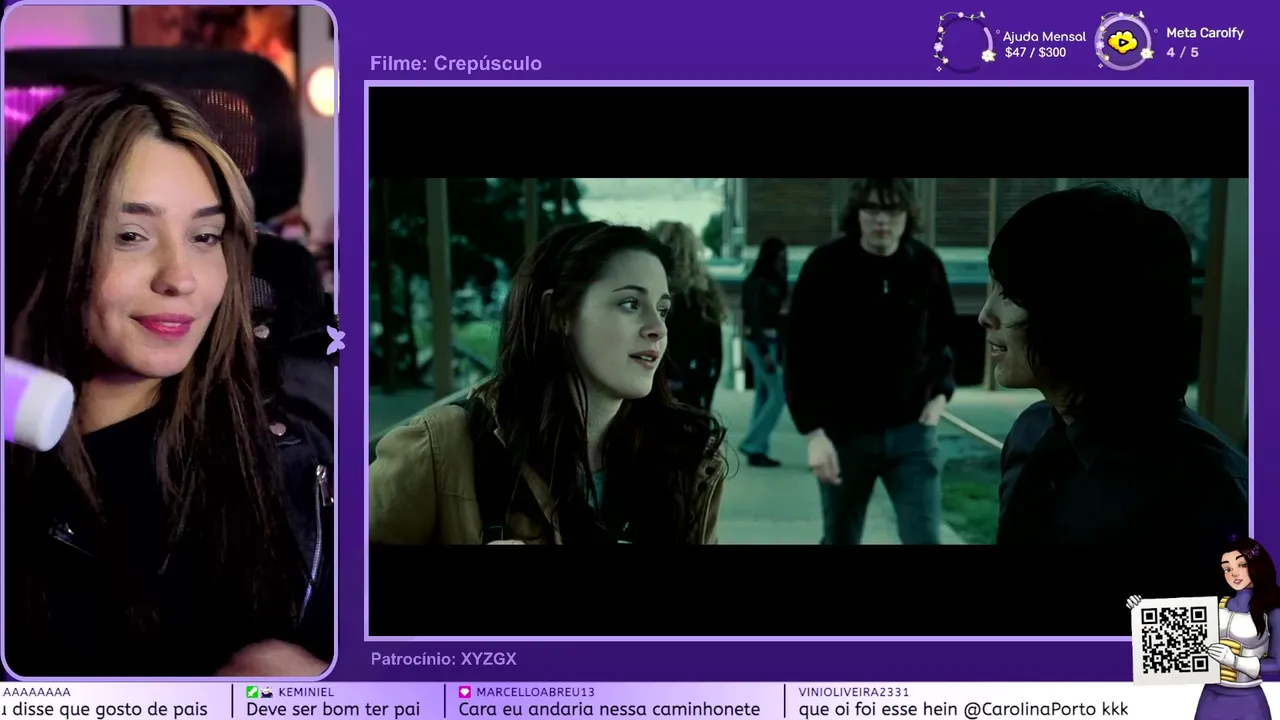
Task: Click the 'Filme: Crepúsculo' title text
Action: pos(456,64)
